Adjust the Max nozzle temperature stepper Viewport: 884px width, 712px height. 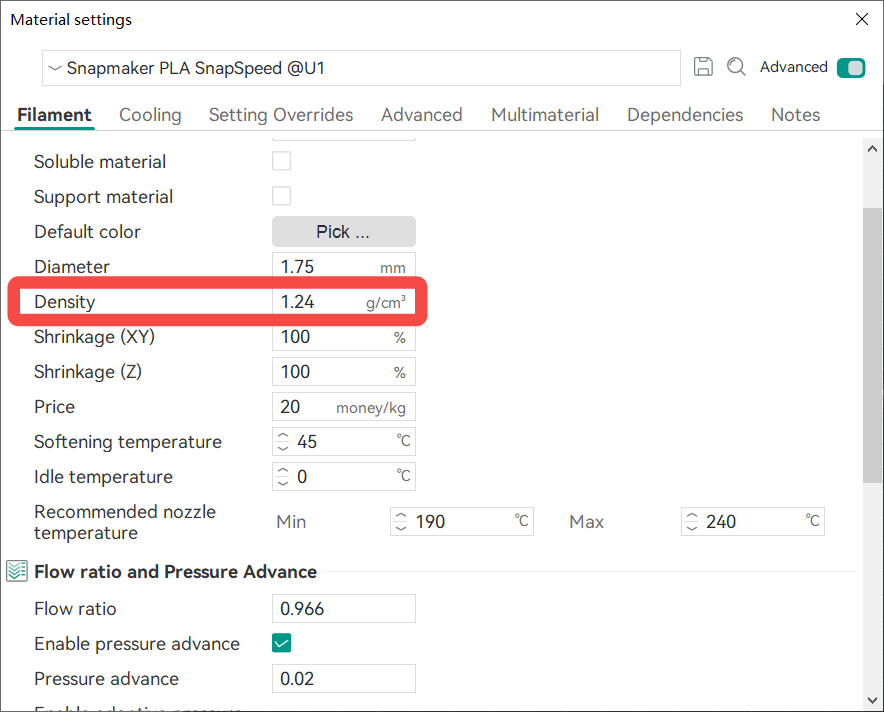click(x=692, y=521)
